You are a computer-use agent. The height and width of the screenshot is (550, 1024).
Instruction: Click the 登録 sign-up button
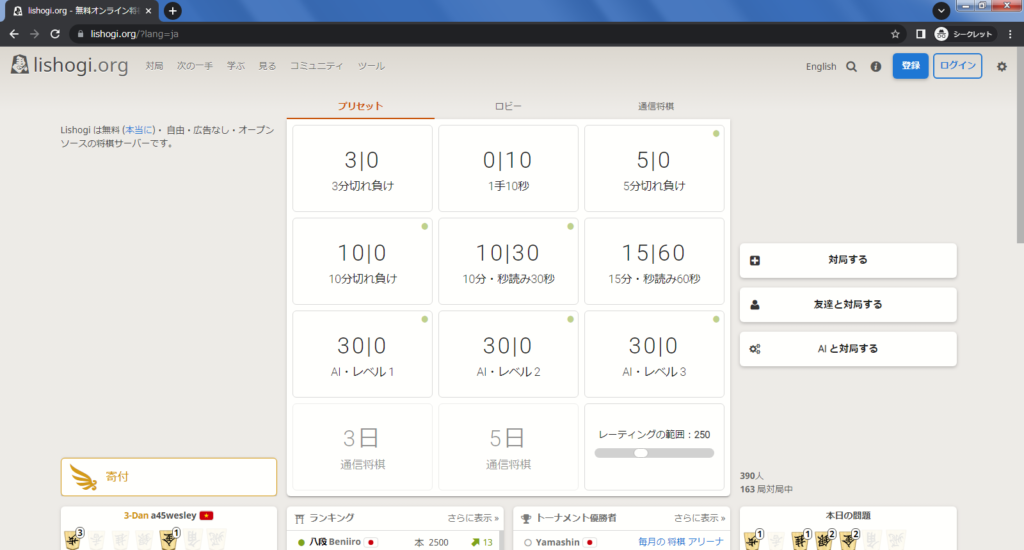coord(910,66)
